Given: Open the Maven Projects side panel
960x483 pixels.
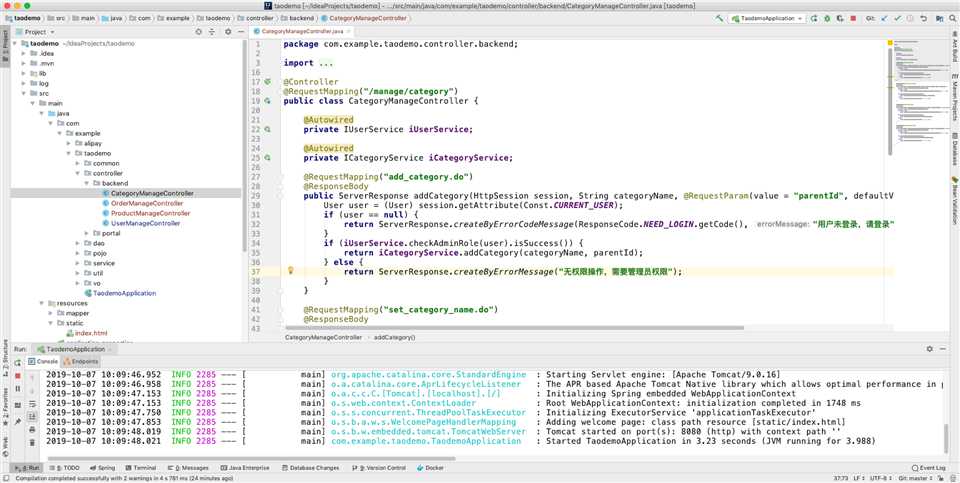Looking at the screenshot, I should tap(954, 97).
